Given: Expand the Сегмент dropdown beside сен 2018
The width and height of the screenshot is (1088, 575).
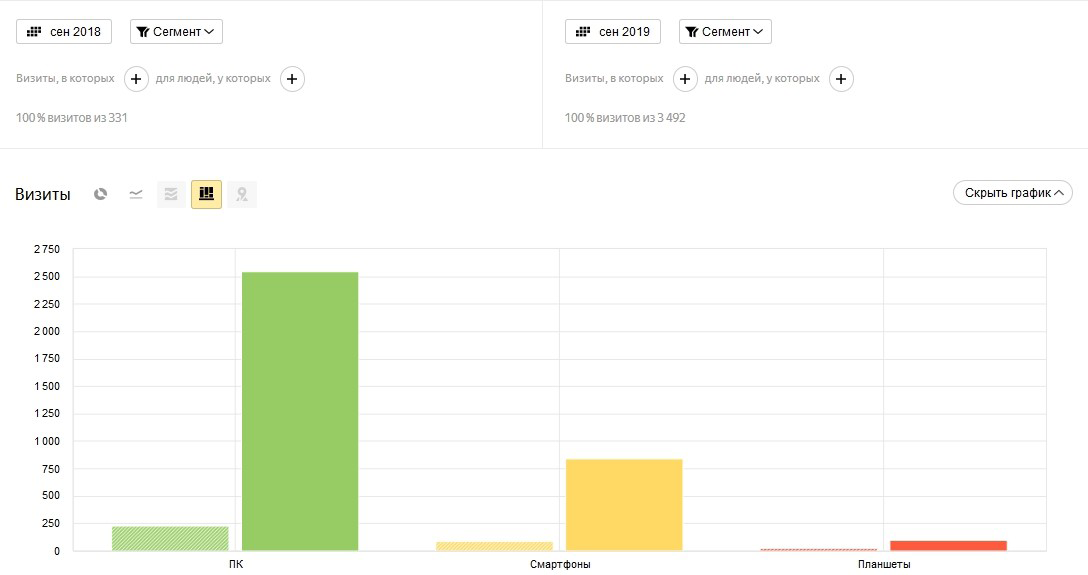Looking at the screenshot, I should tap(176, 32).
